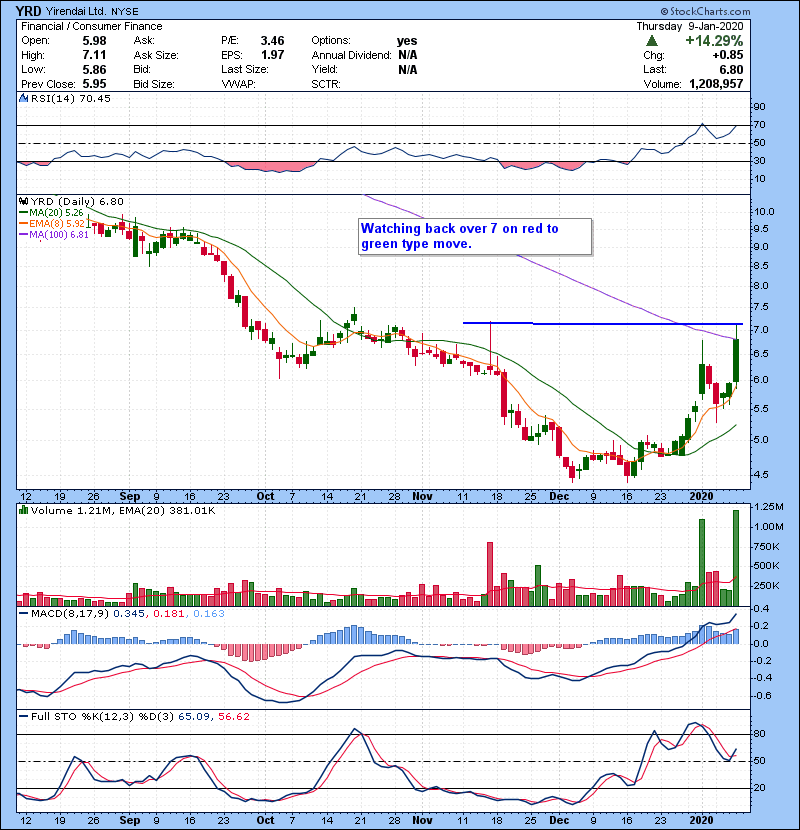
Task: Click the date Thursday 9-Jan-2020
Action: click(x=689, y=26)
